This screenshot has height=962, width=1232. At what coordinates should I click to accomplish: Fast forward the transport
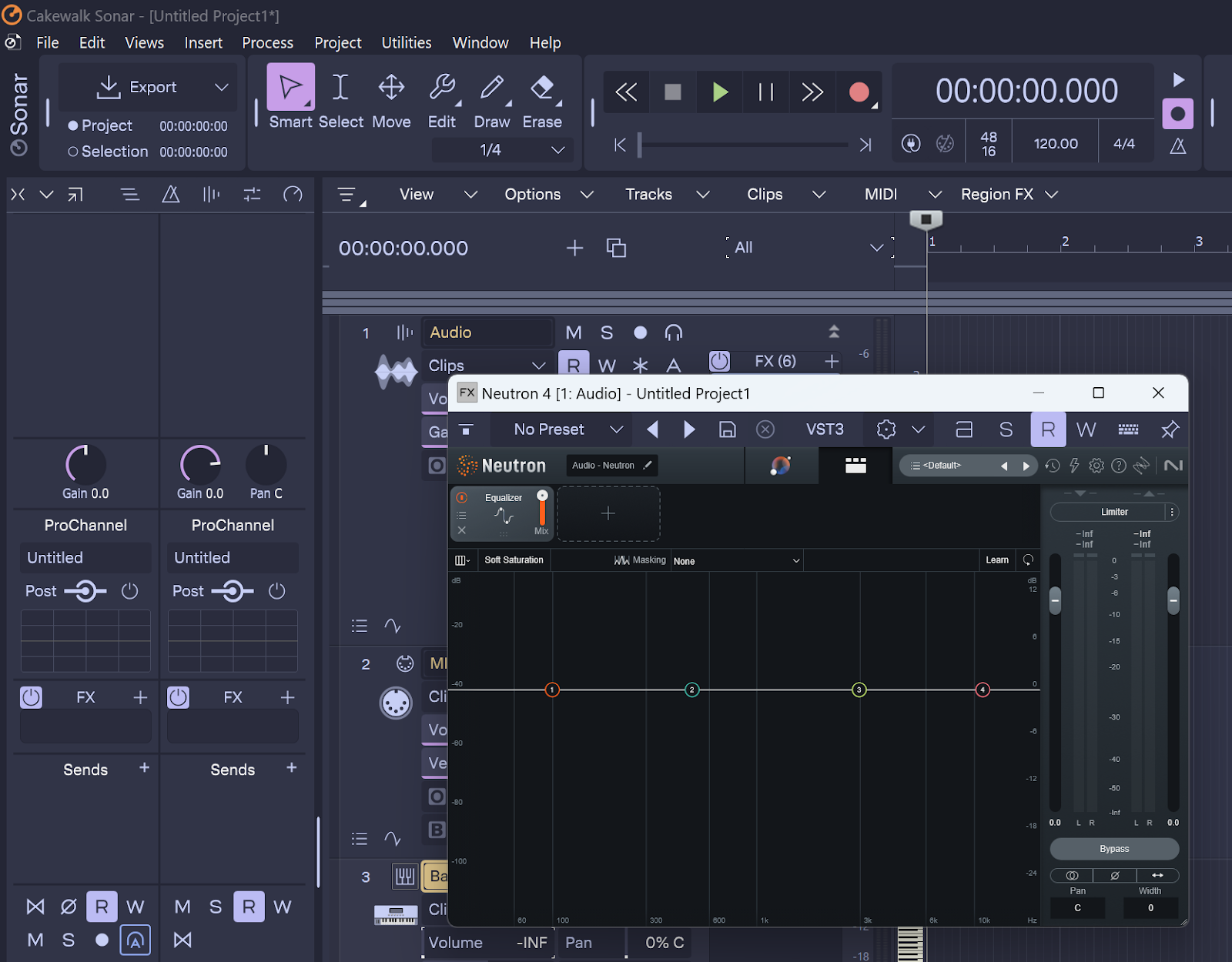point(813,92)
